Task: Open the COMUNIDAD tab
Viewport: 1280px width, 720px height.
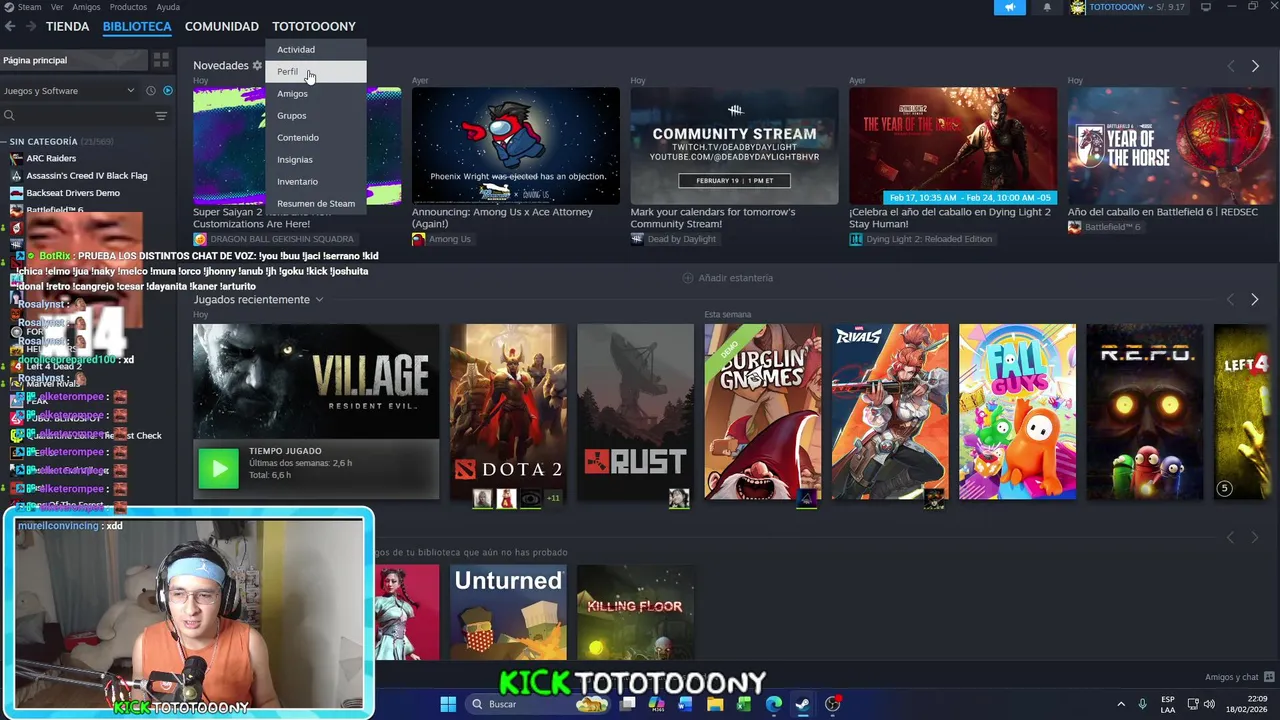Action: coord(222,26)
